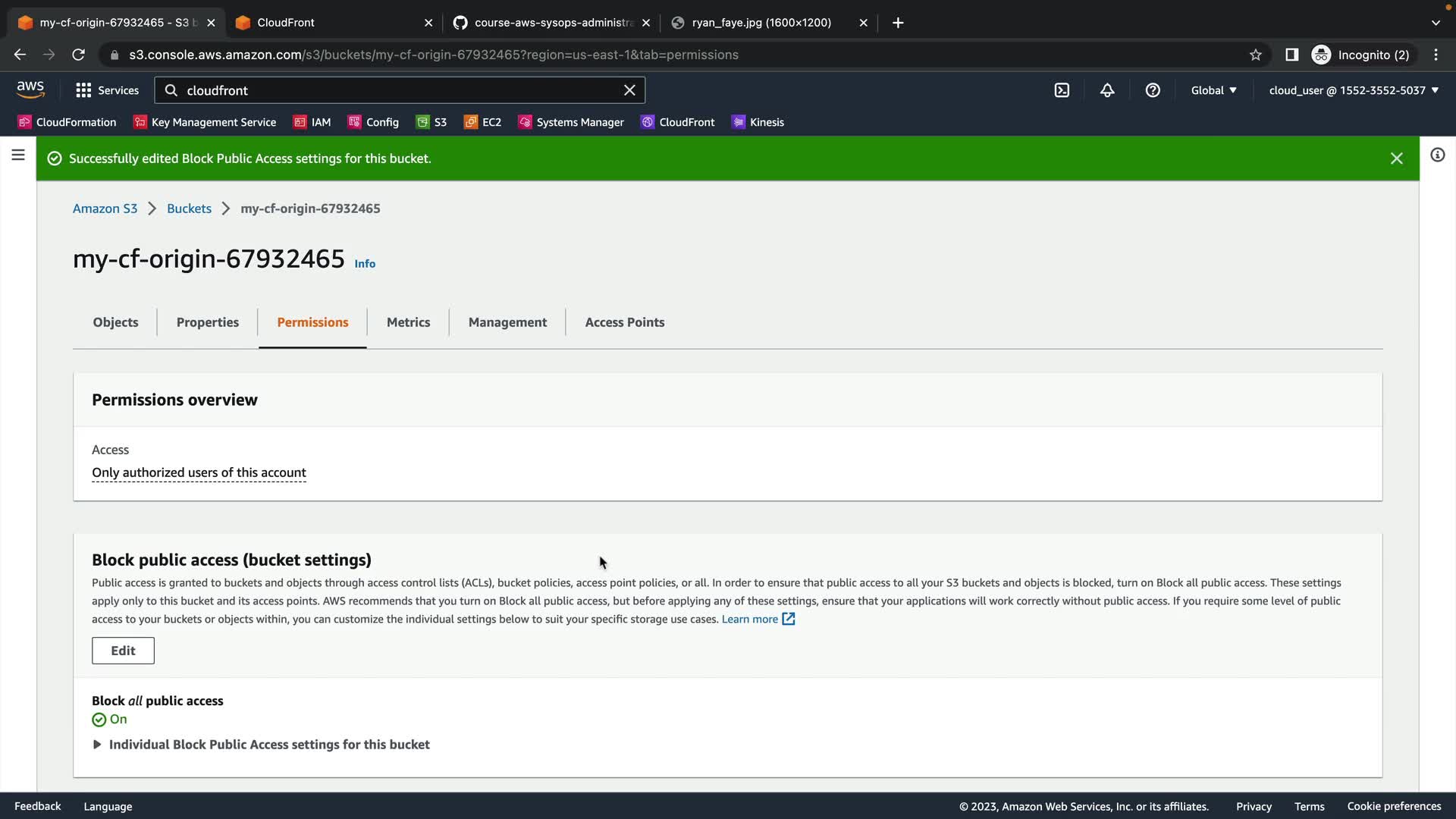1456x819 pixels.
Task: Click Edit for Block public access
Action: (123, 651)
